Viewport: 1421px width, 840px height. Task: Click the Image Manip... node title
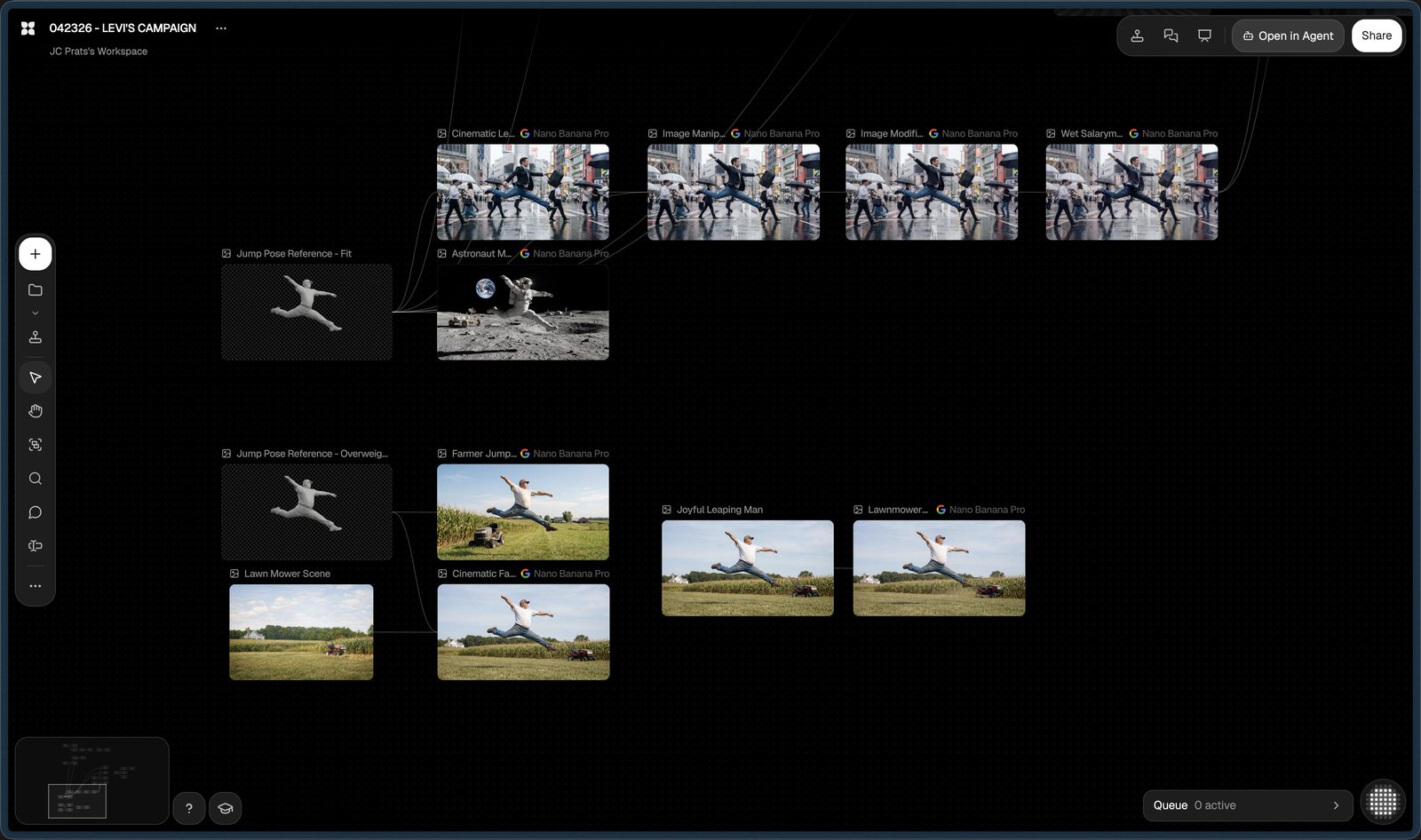point(693,133)
